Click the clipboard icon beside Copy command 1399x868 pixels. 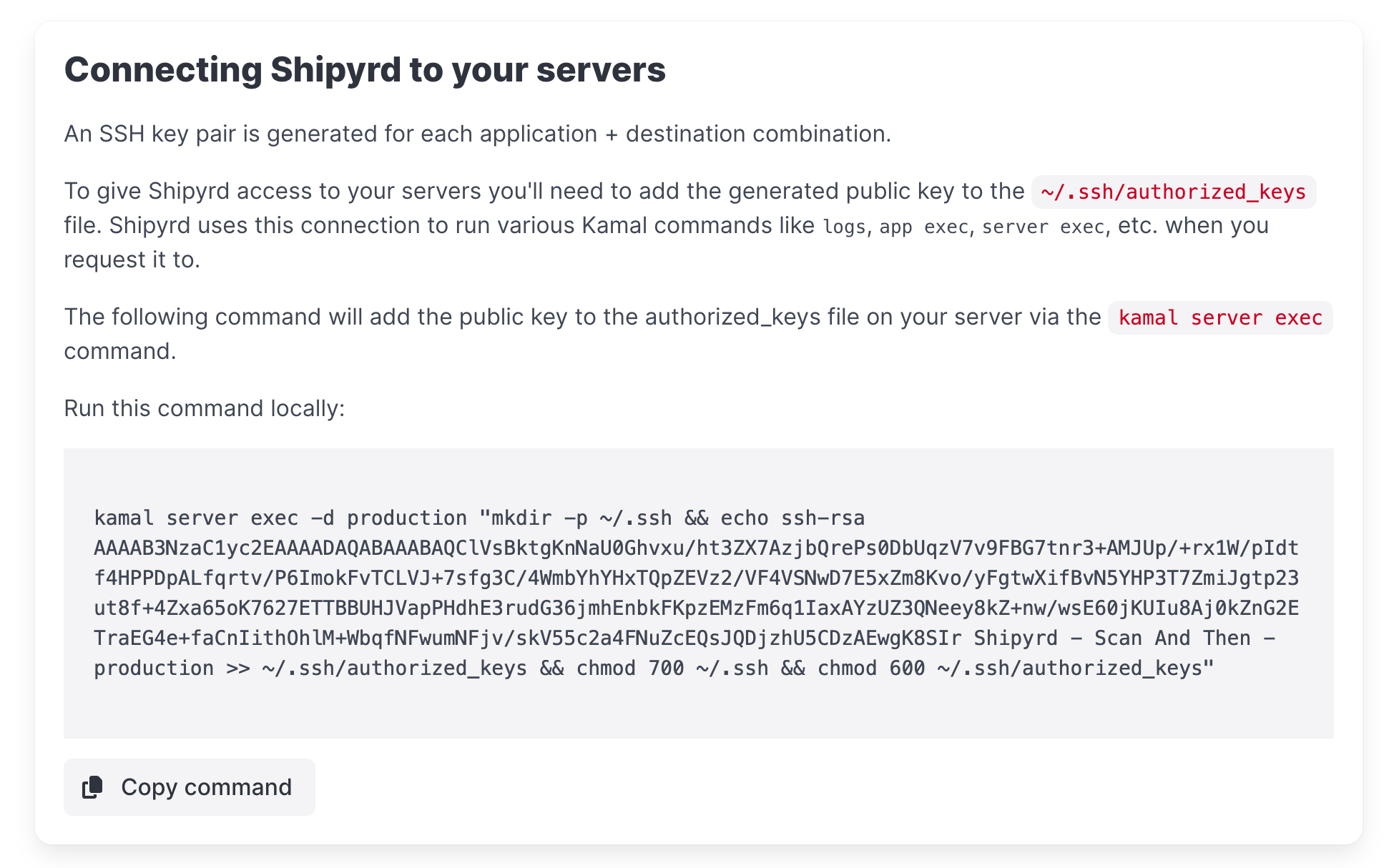click(x=92, y=787)
